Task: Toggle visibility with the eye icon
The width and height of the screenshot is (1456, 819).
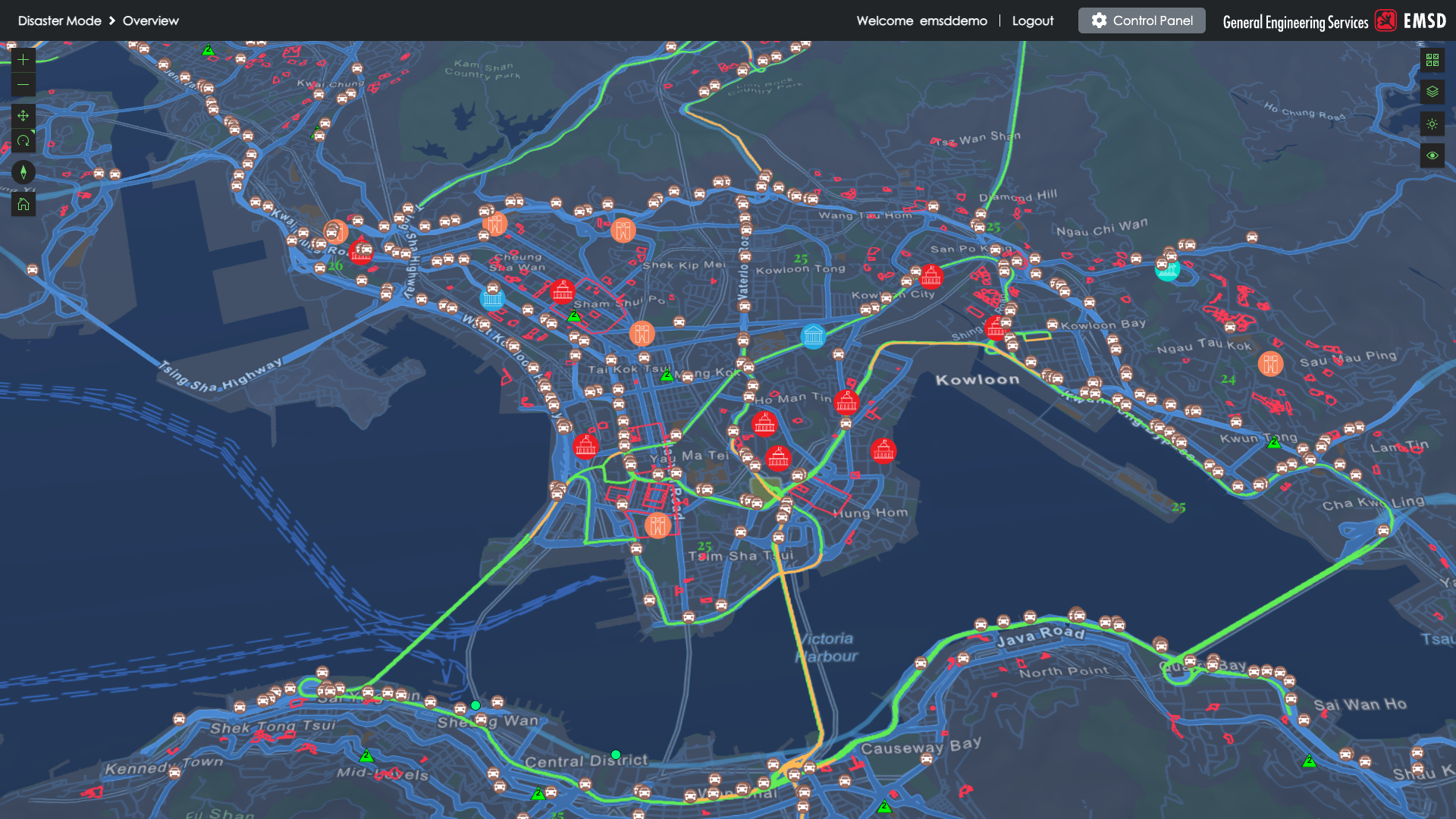Action: pos(1432,155)
